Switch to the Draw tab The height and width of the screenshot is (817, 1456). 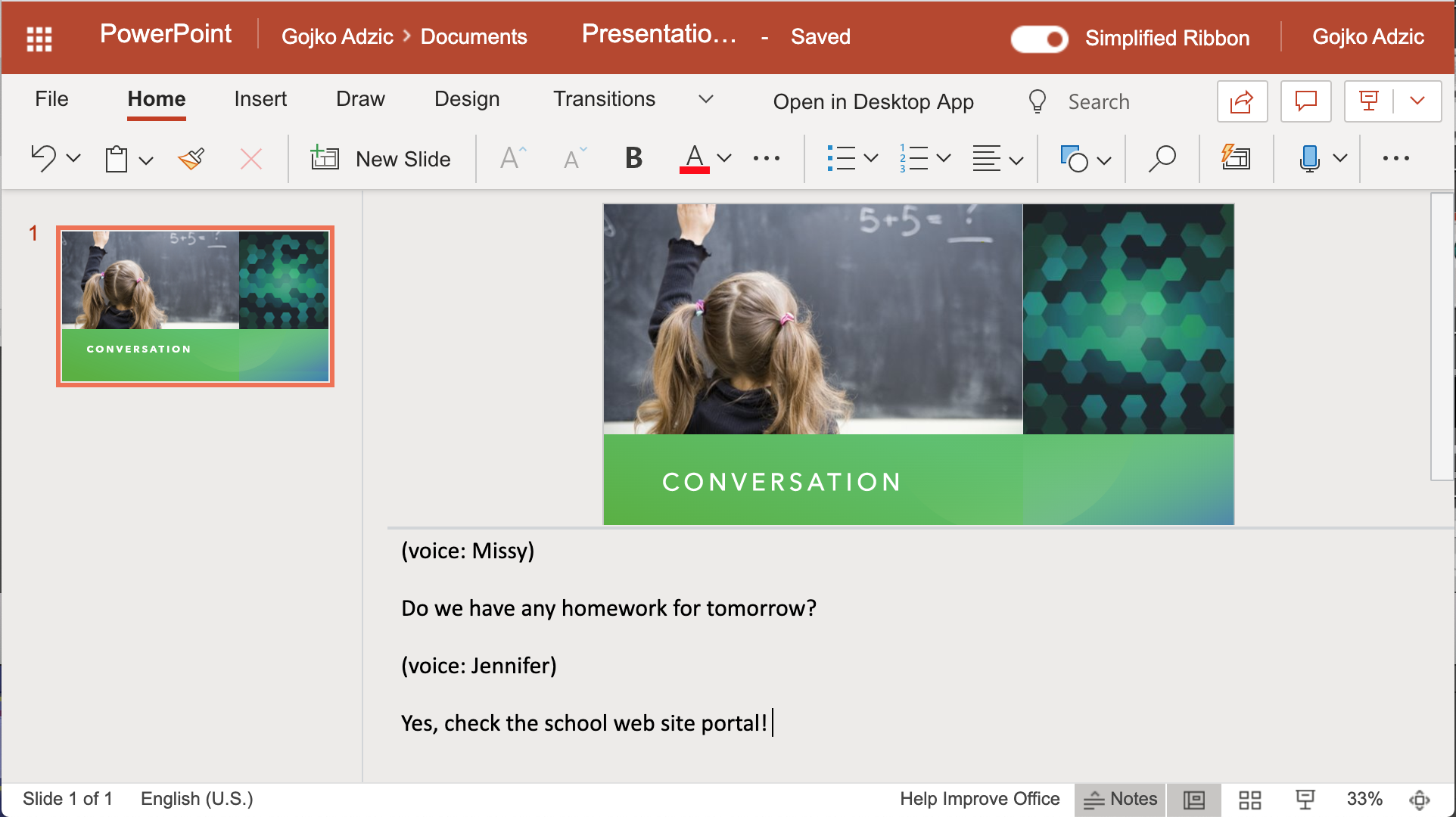point(360,99)
